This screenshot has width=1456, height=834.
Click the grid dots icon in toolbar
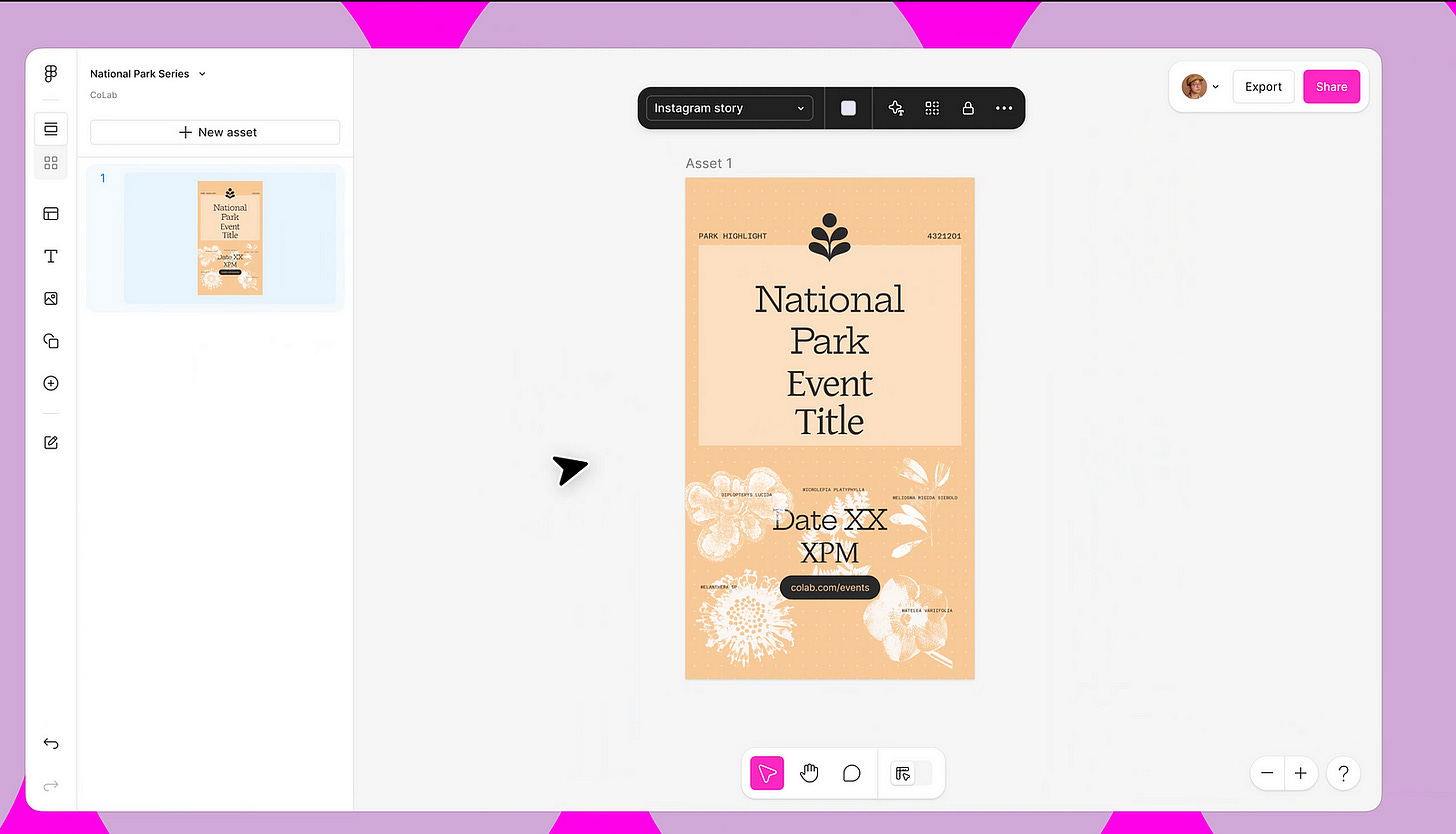(x=932, y=108)
